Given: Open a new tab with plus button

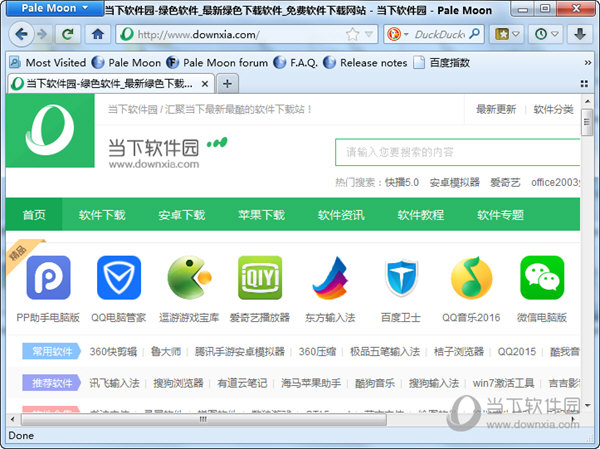Looking at the screenshot, I should point(227,83).
